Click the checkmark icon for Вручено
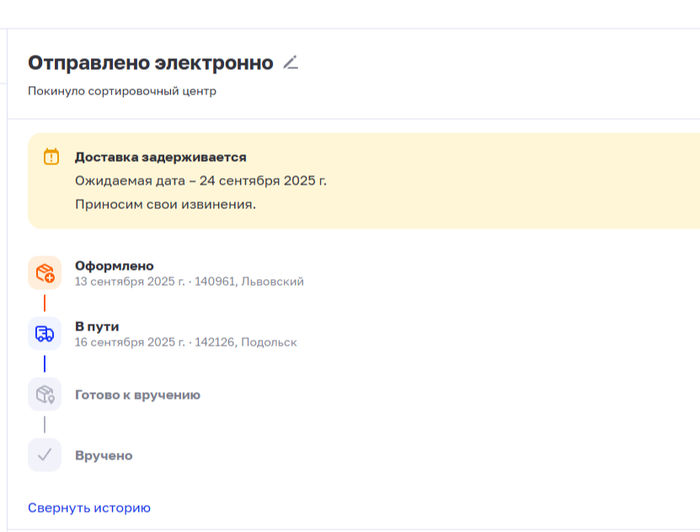The width and height of the screenshot is (700, 532). (x=45, y=455)
